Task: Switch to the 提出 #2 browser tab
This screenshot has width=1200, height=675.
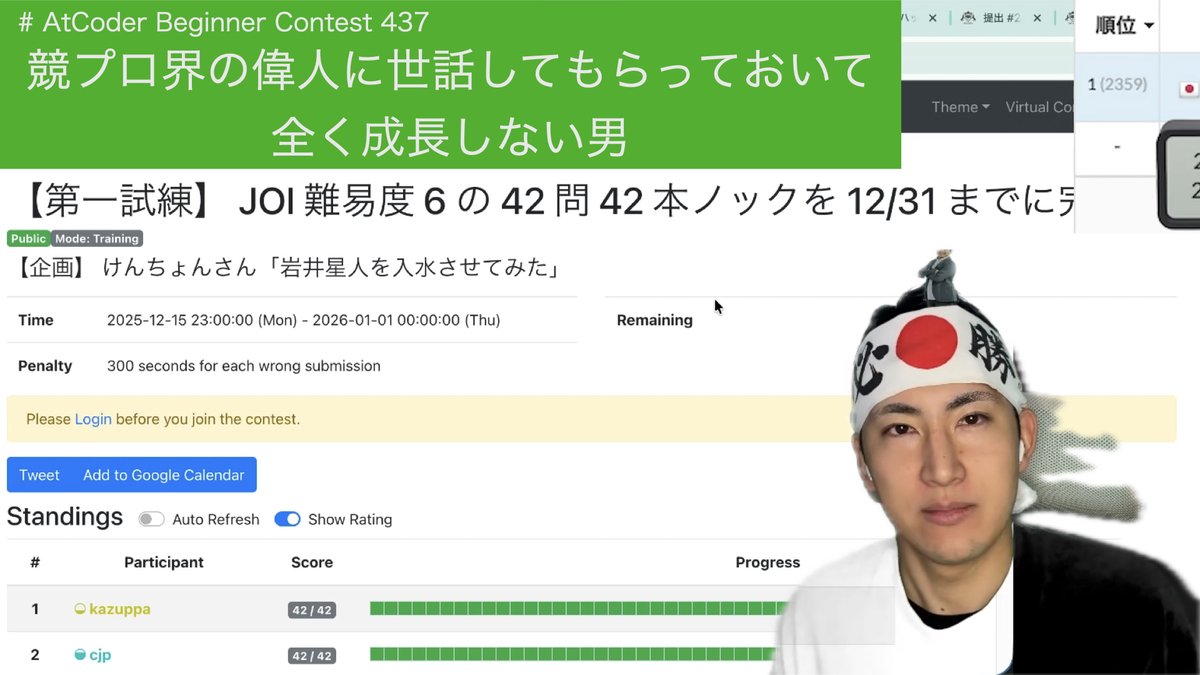Action: [x=1000, y=18]
